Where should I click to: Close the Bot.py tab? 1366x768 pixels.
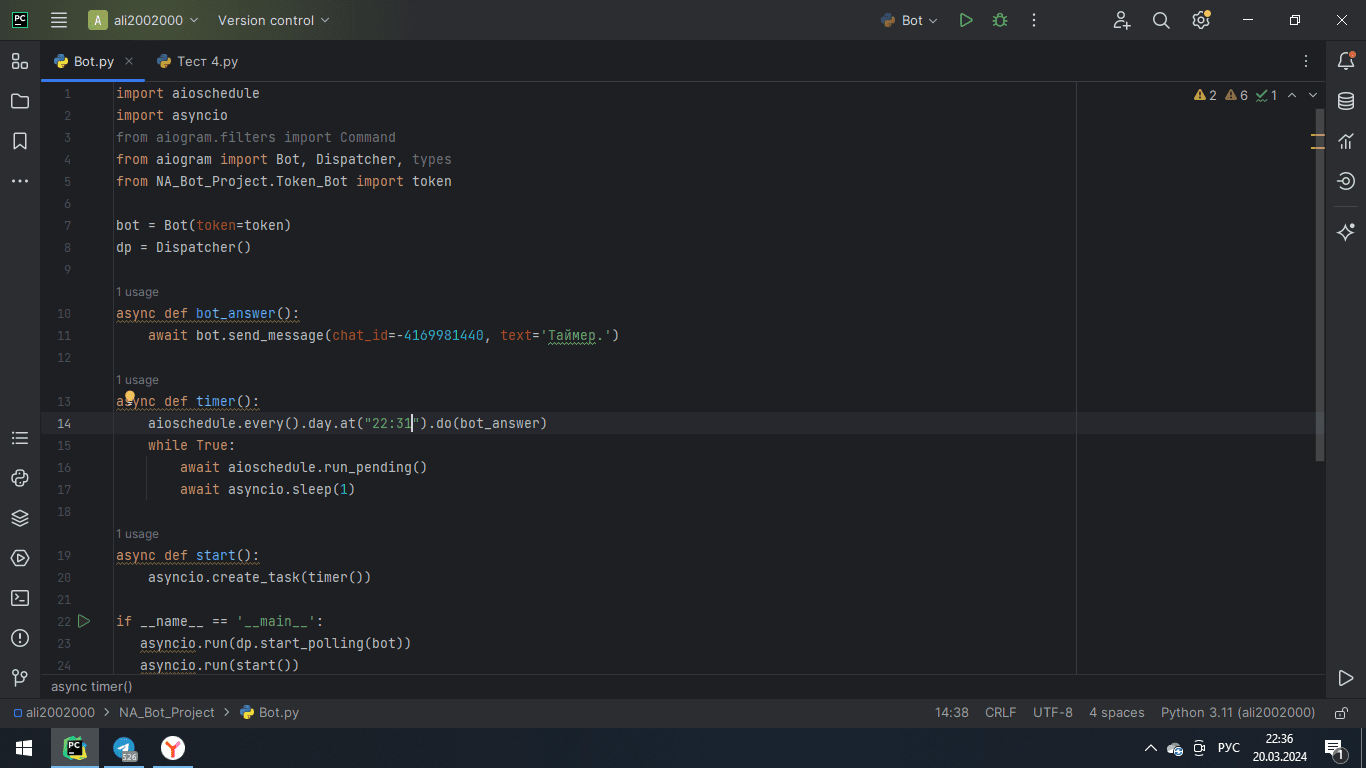129,61
